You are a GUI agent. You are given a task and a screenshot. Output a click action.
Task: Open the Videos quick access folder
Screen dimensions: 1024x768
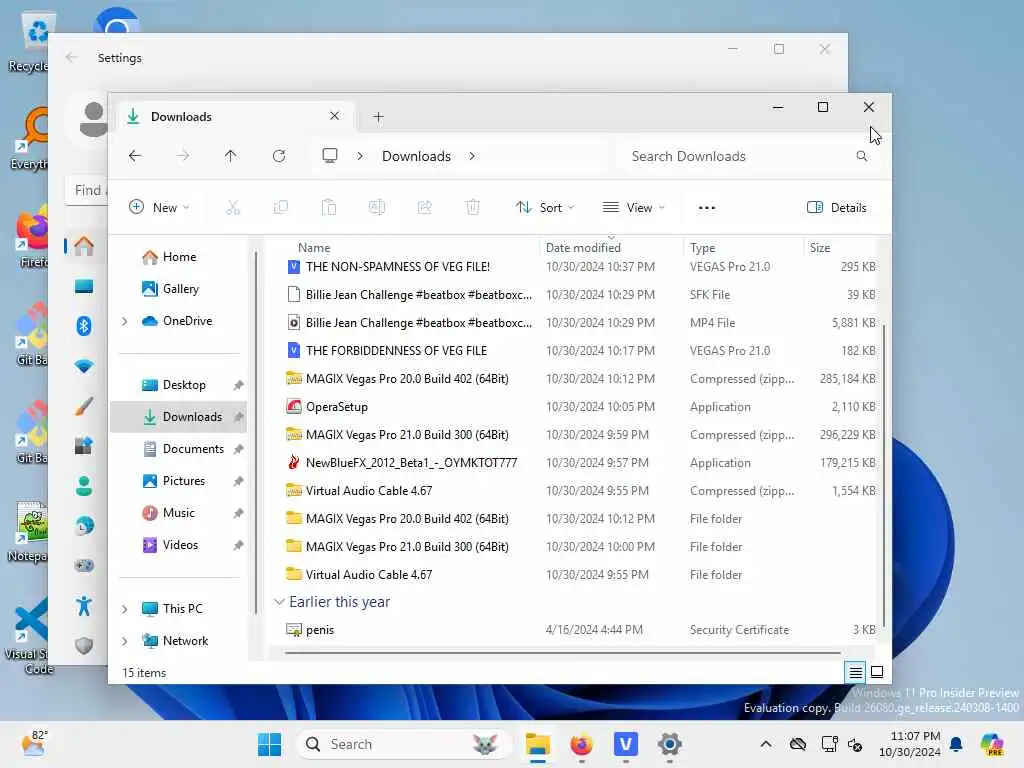point(180,545)
